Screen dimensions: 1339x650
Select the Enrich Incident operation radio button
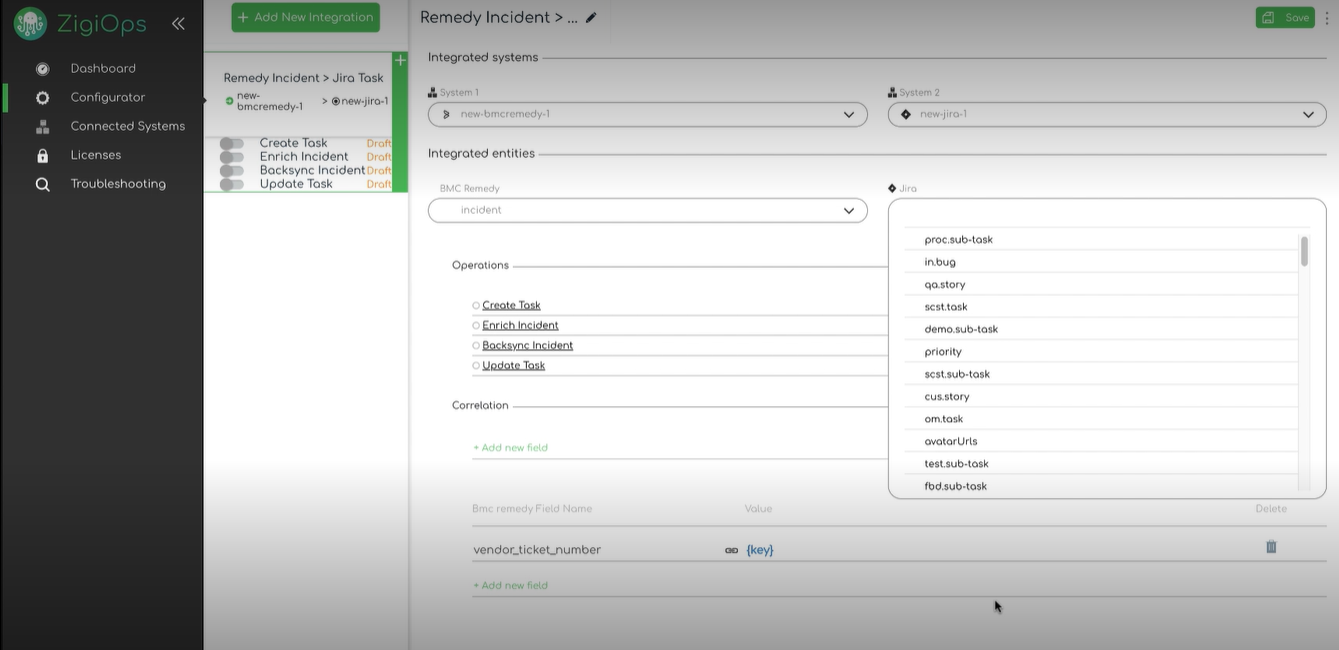pos(475,324)
